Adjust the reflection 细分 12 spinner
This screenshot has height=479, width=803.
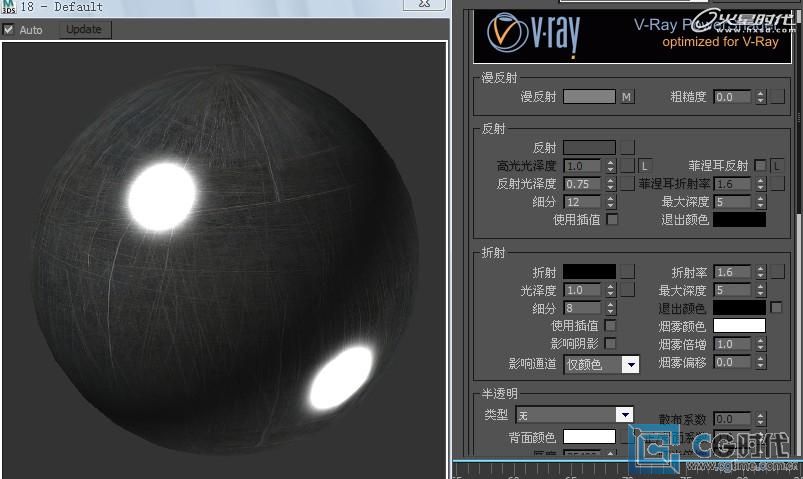(x=610, y=202)
